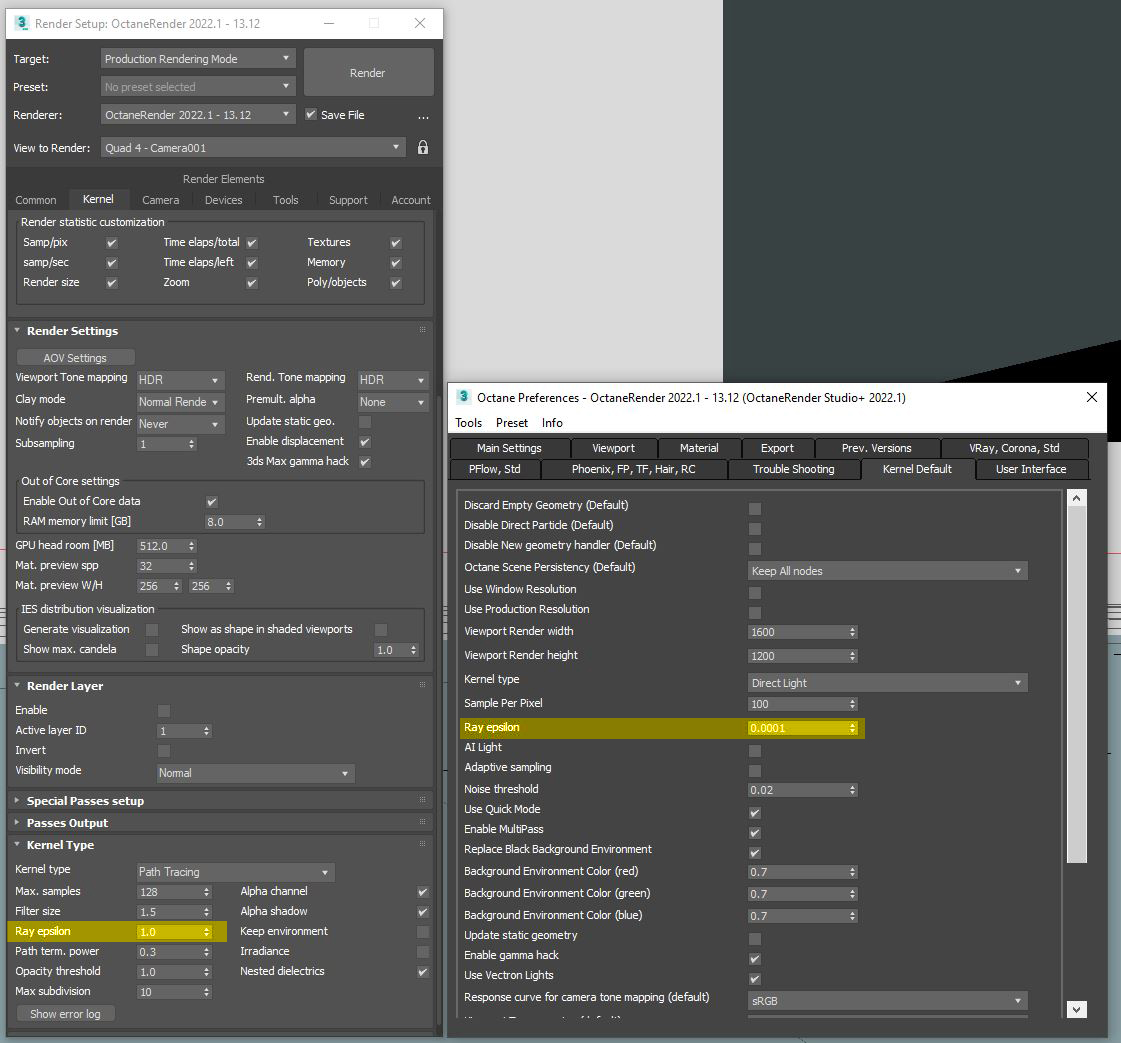The image size is (1121, 1043).
Task: Switch to Main Settings tab
Action: pos(509,448)
